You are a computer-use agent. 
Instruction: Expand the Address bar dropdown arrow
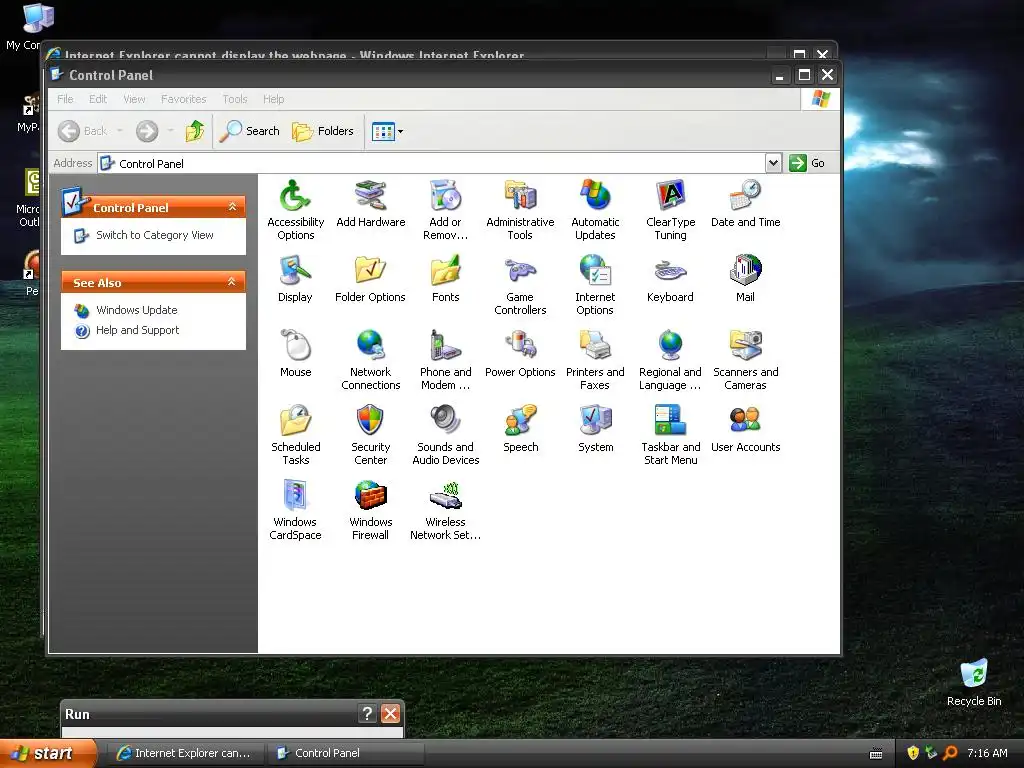[x=773, y=163]
